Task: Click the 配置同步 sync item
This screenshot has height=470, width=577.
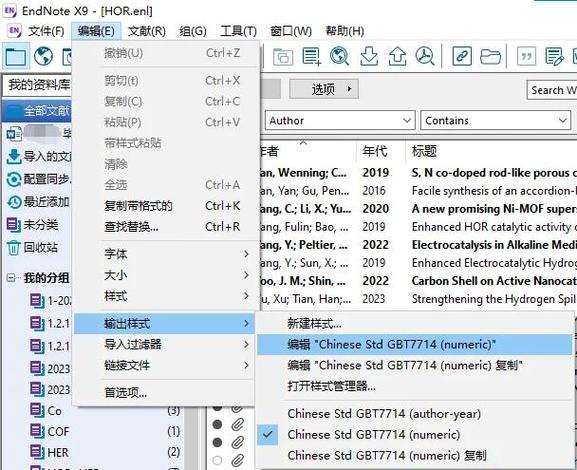Action: click(x=39, y=179)
